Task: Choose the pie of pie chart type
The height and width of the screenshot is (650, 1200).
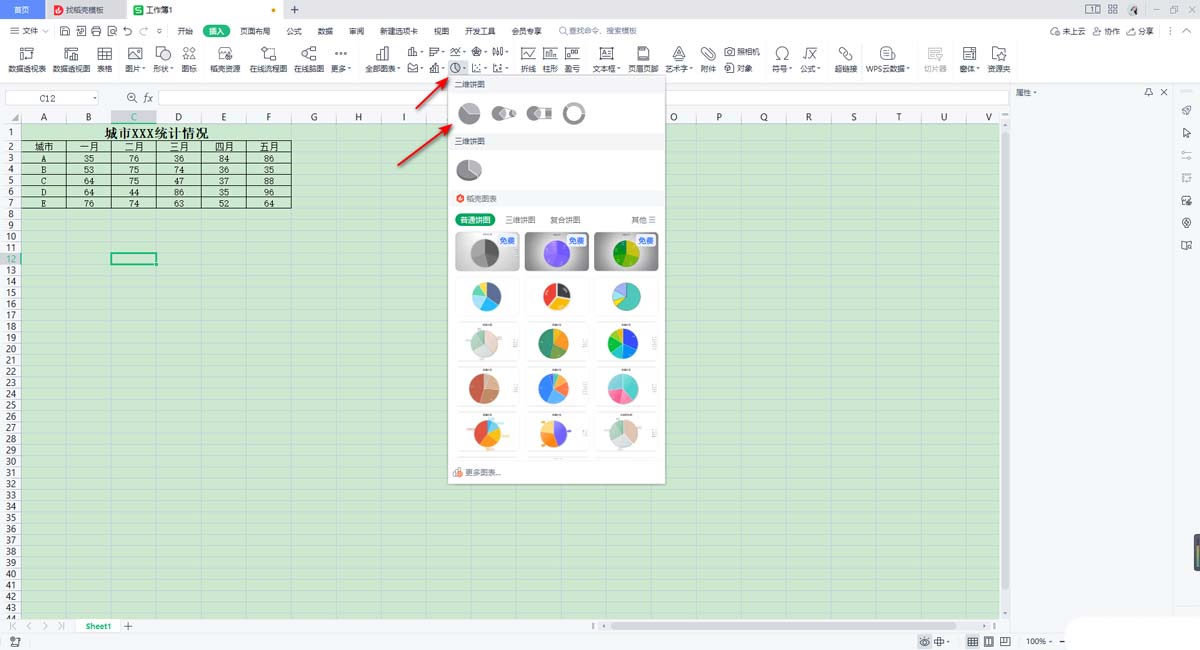Action: tap(503, 113)
